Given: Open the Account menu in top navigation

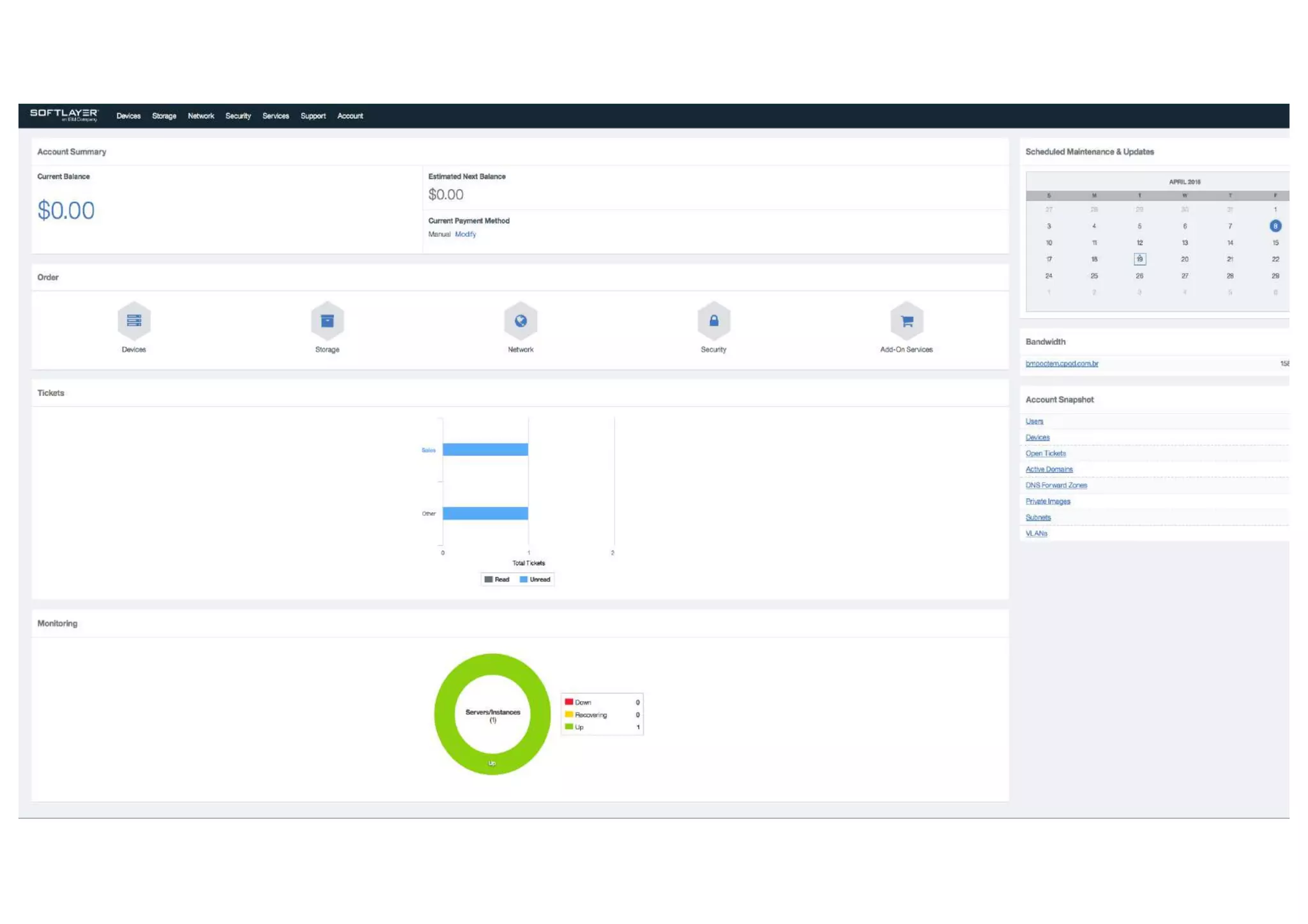Looking at the screenshot, I should click(x=350, y=116).
